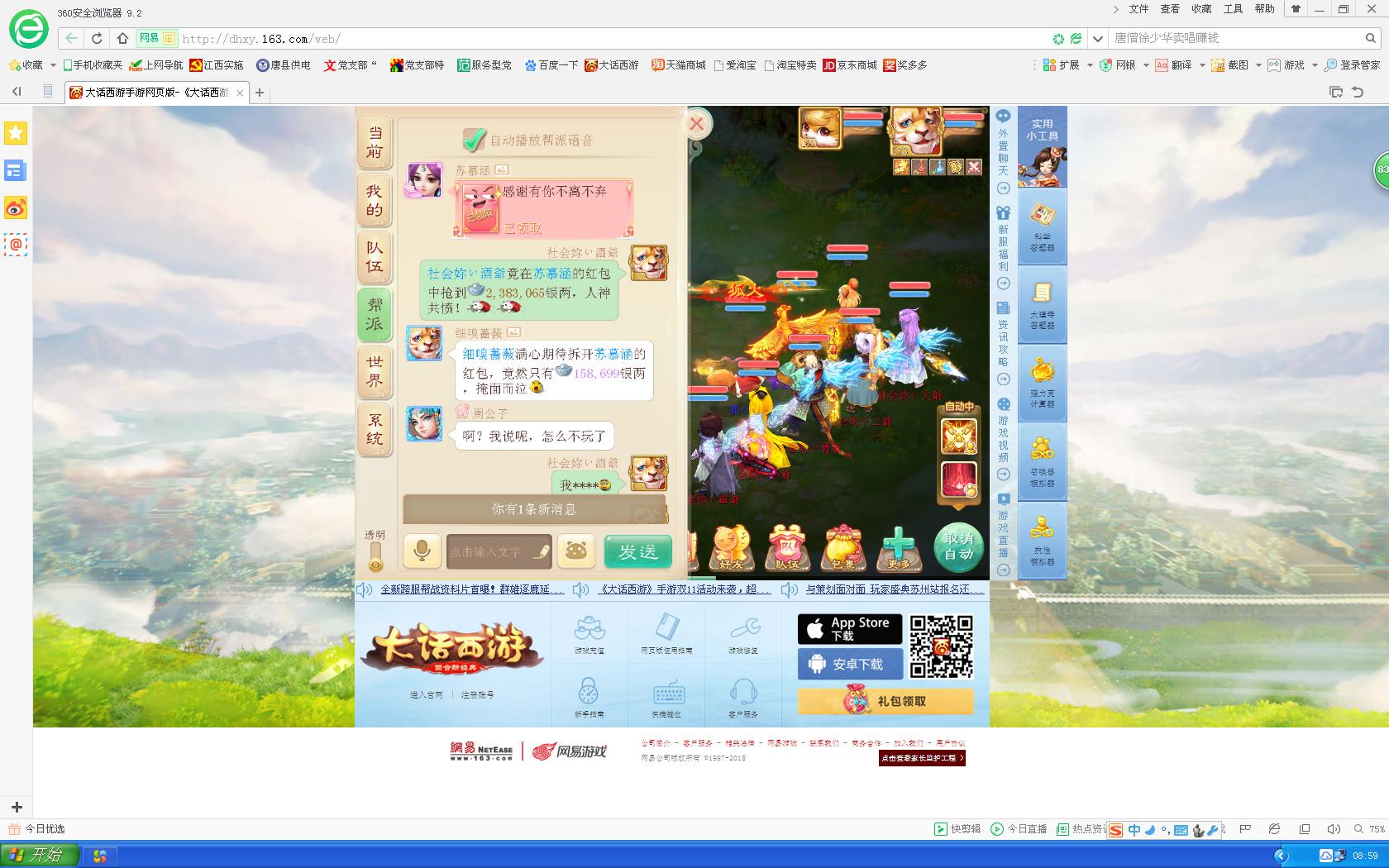Click 你有1条新消息 notification bar
The width and height of the screenshot is (1389, 868).
point(534,509)
